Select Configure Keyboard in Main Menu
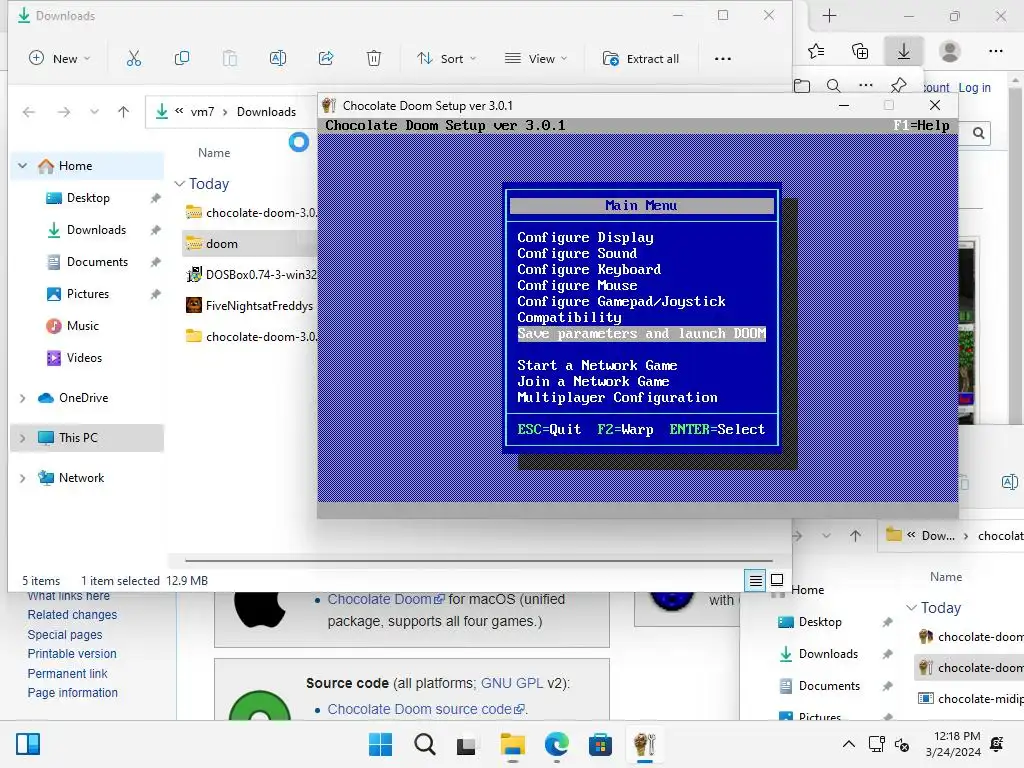This screenshot has height=768, width=1024. coord(589,269)
